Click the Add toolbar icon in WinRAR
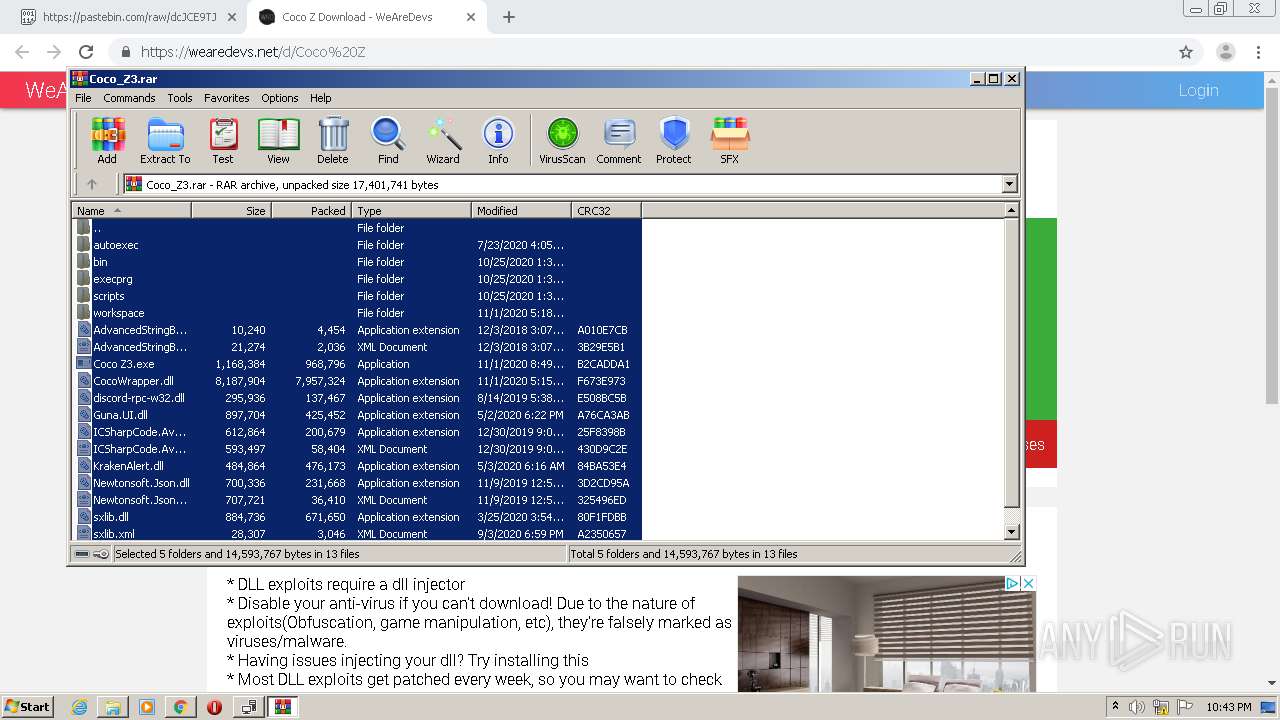 coord(107,141)
